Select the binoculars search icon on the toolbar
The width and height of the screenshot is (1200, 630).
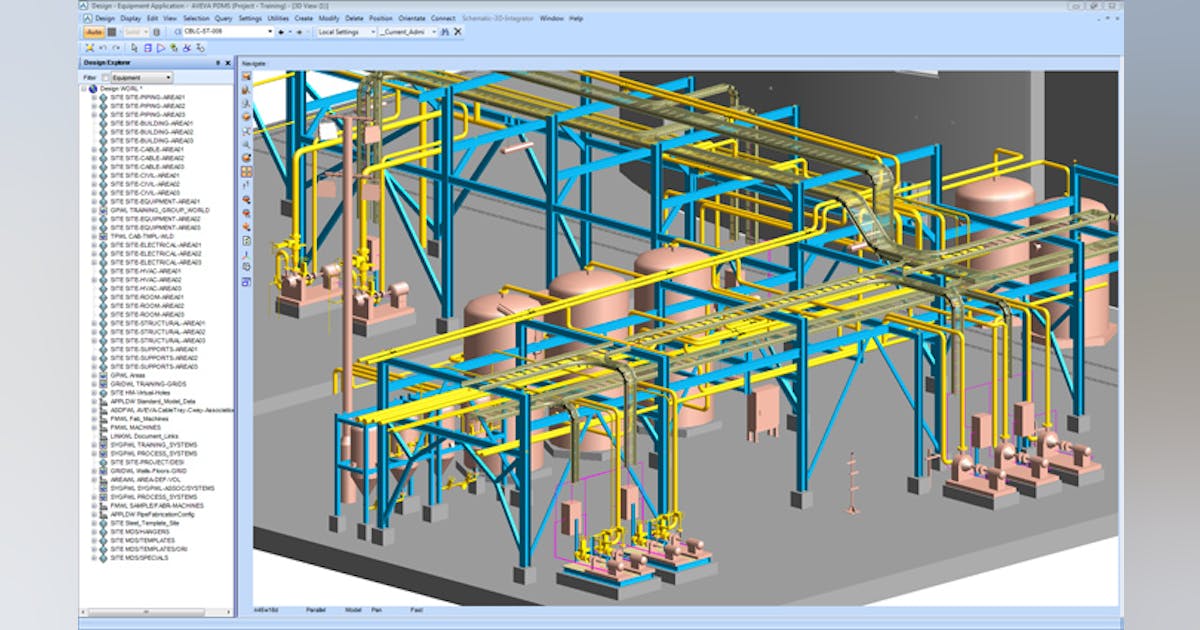(x=443, y=32)
